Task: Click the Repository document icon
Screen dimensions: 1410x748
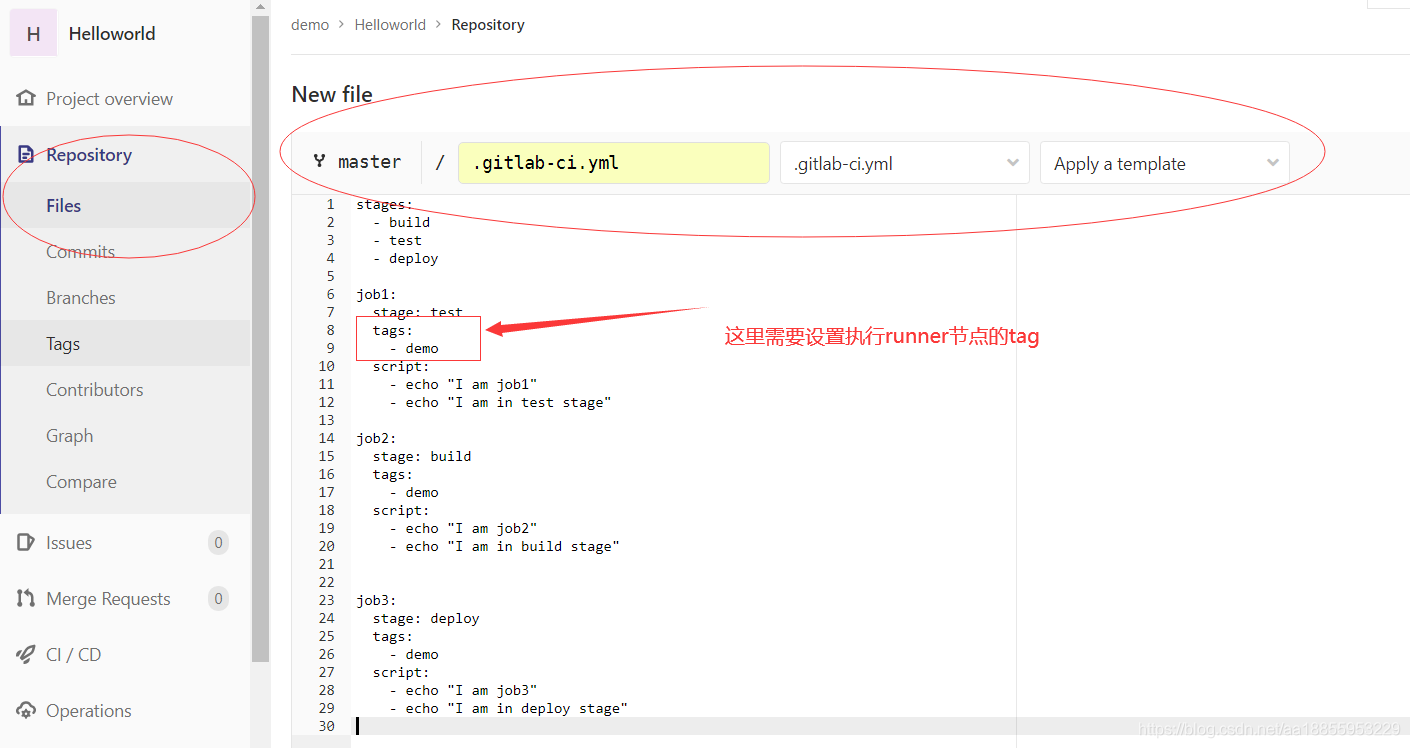Action: [x=27, y=154]
